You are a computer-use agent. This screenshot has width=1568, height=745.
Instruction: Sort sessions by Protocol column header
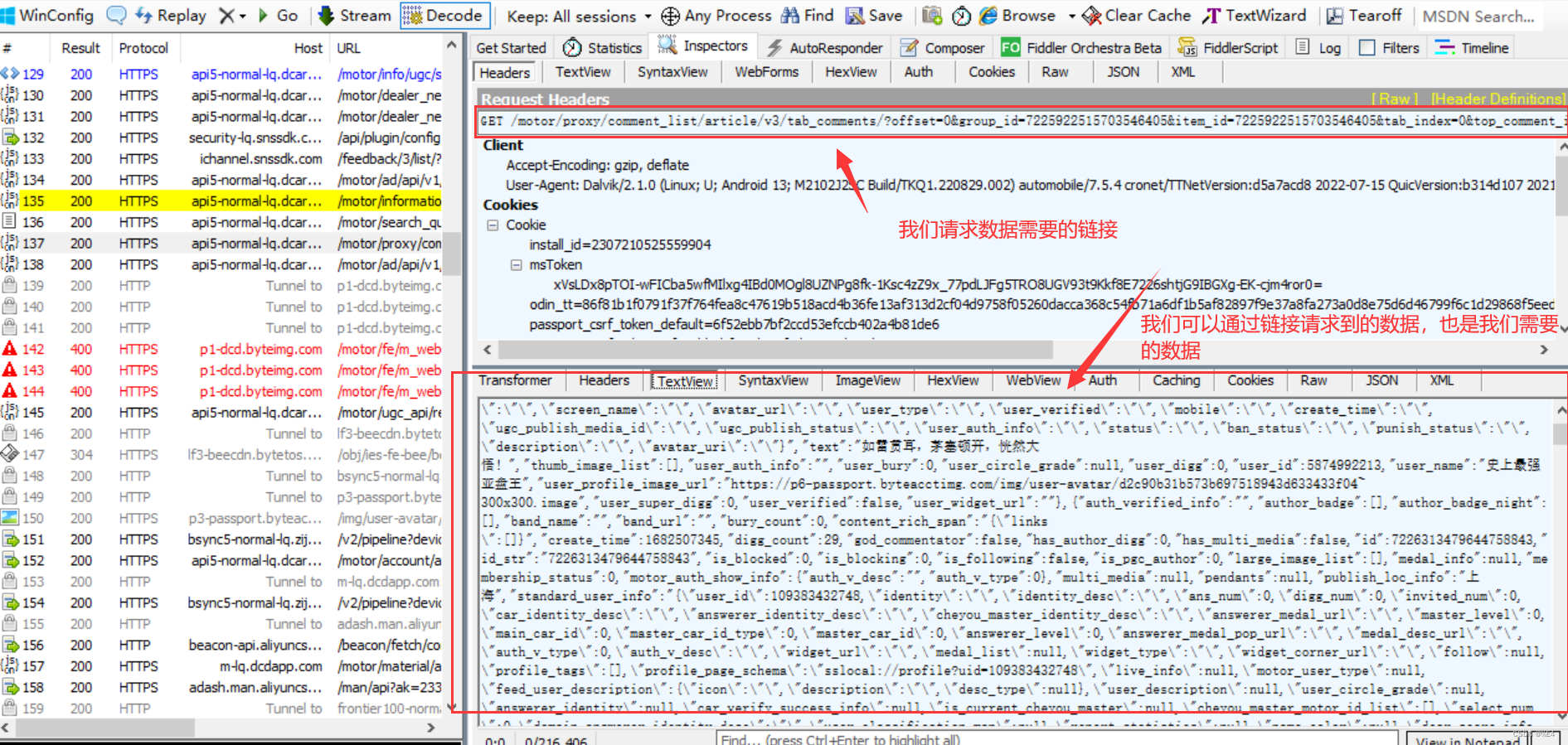click(x=143, y=48)
